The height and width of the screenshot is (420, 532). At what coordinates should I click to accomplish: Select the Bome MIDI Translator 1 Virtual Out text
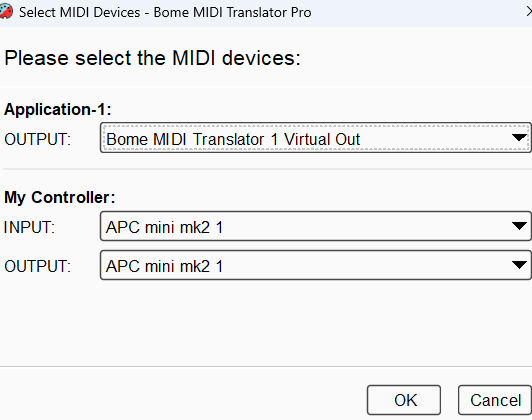click(233, 139)
